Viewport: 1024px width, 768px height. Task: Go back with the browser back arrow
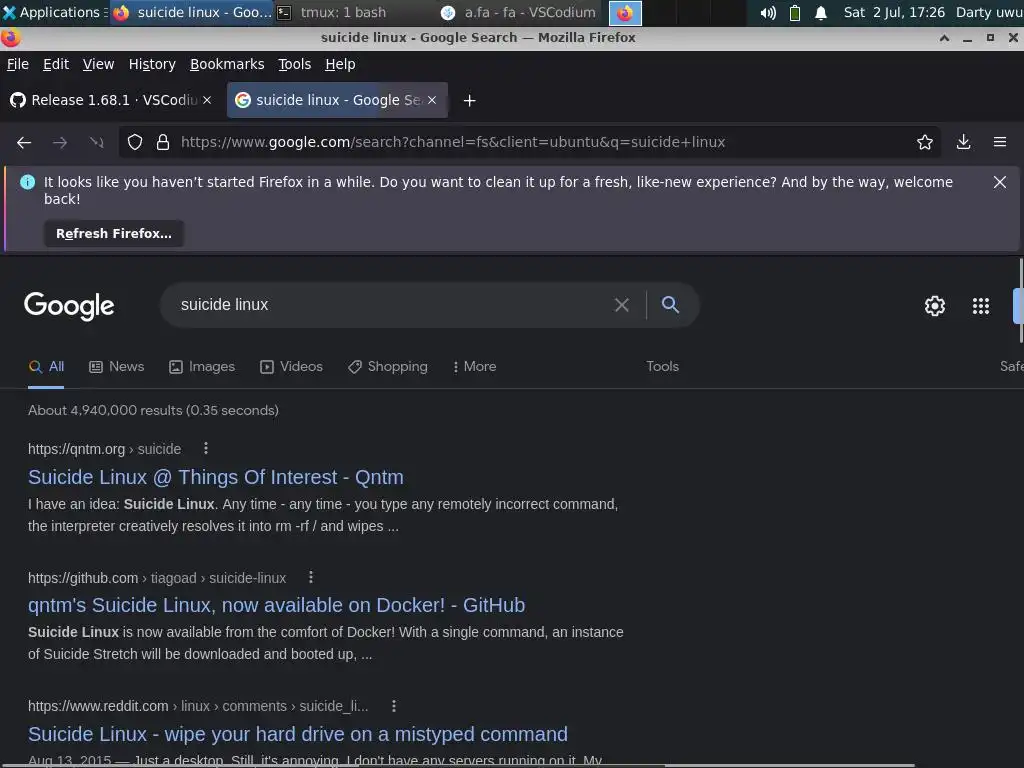(x=24, y=142)
